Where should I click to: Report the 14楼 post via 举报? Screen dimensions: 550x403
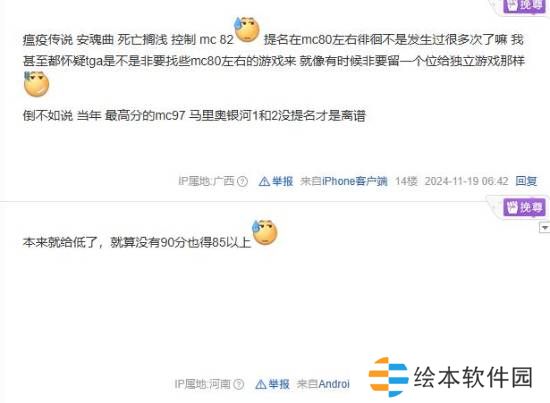click(276, 181)
